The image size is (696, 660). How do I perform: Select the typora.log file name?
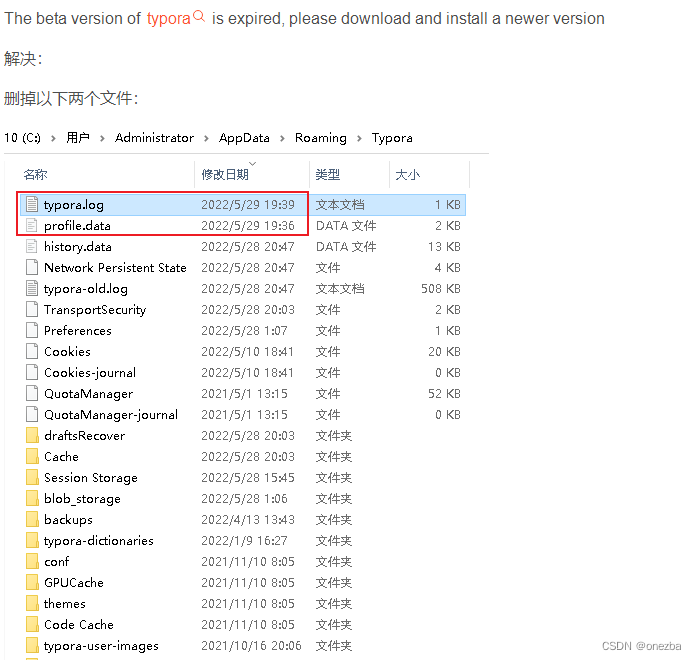point(74,205)
